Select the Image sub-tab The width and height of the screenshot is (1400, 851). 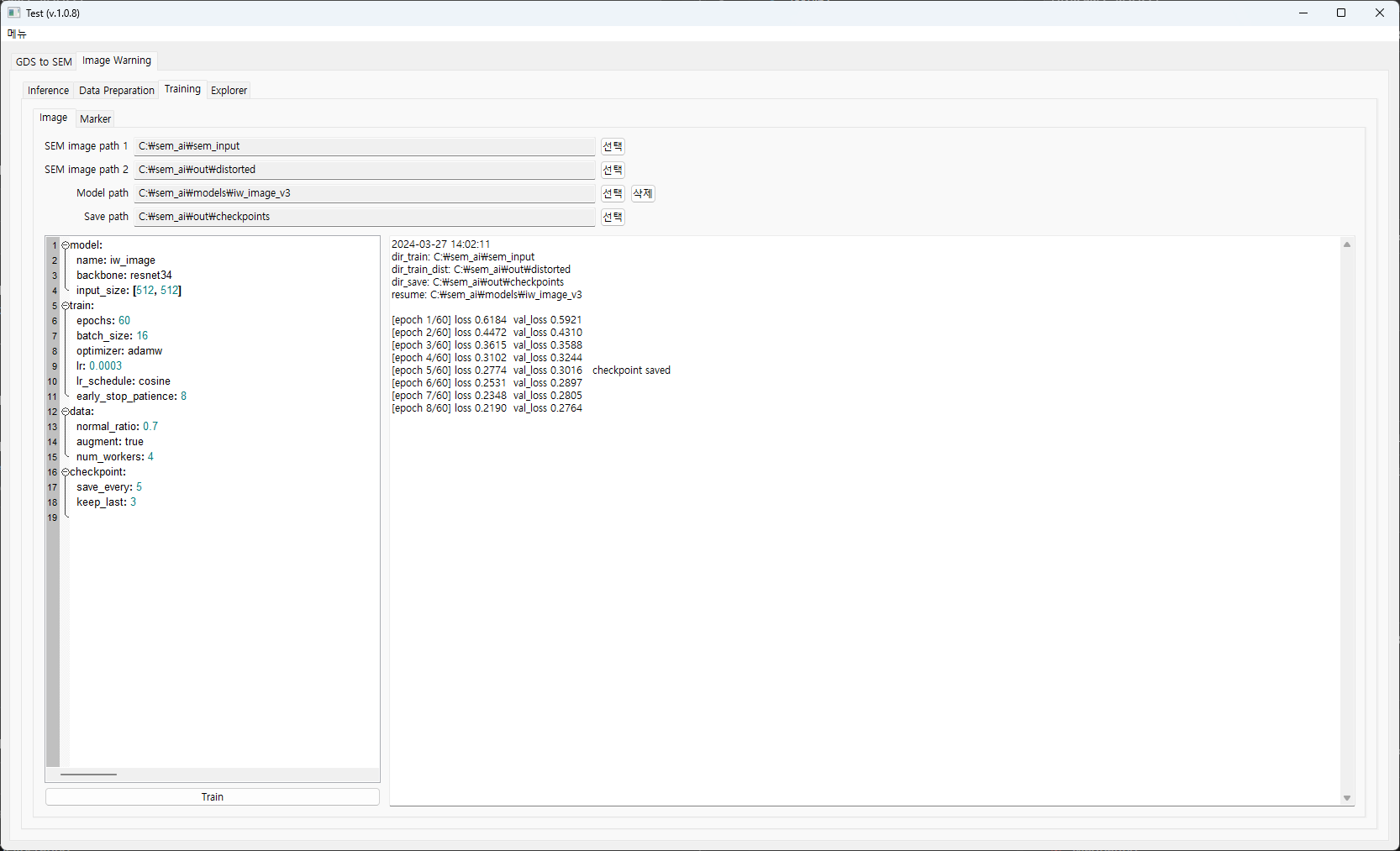[53, 118]
